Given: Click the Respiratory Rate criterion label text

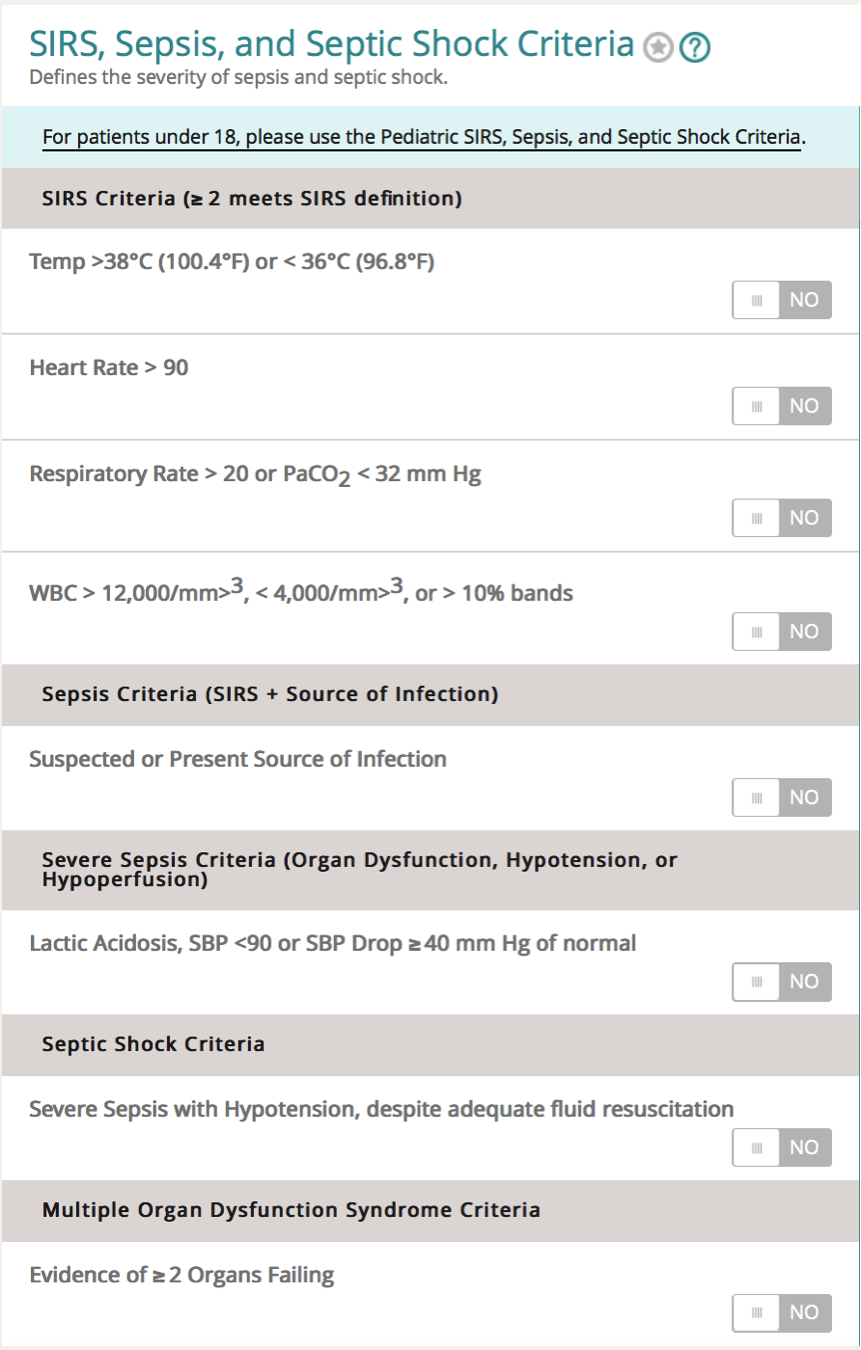Looking at the screenshot, I should pos(255,474).
